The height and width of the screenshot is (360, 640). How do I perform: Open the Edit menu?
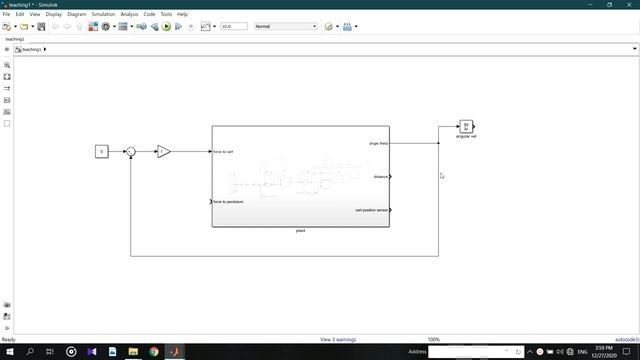20,14
